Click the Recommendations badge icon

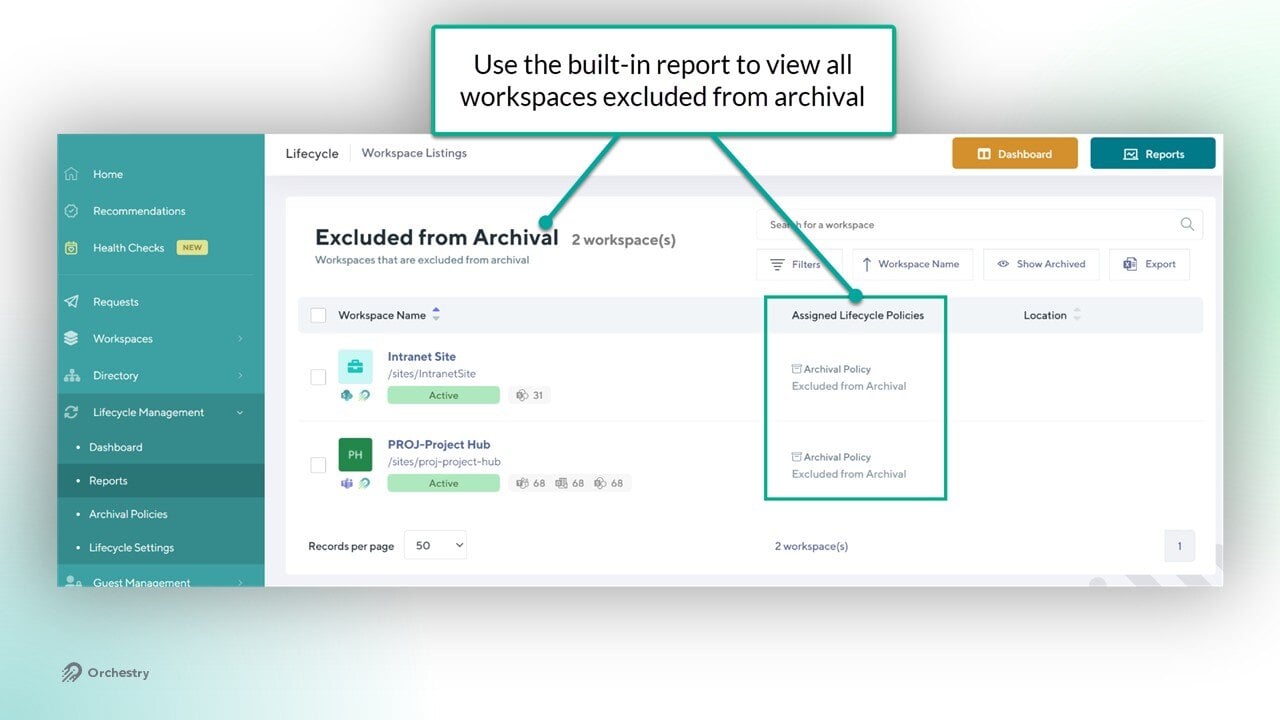[x=71, y=211]
